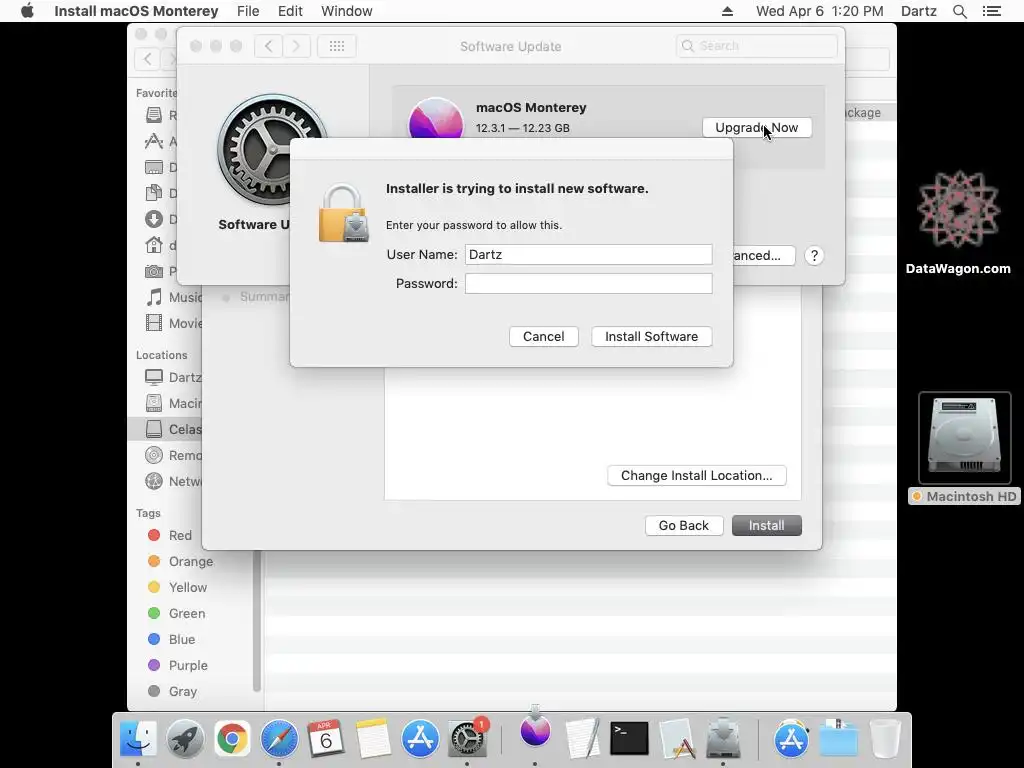
Task: Open the DataWagon.com desktop icon
Action: tap(958, 222)
